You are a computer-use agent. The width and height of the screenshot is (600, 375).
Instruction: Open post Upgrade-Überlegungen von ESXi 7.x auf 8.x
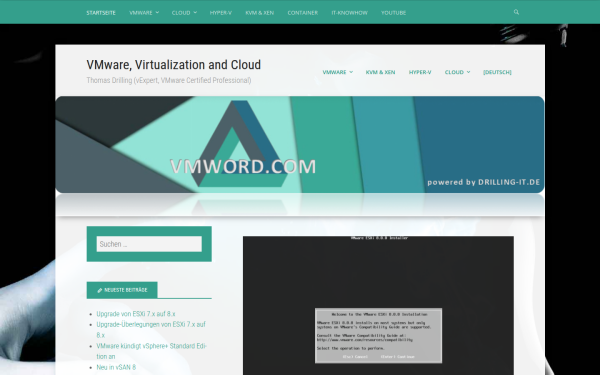pyautogui.click(x=151, y=329)
